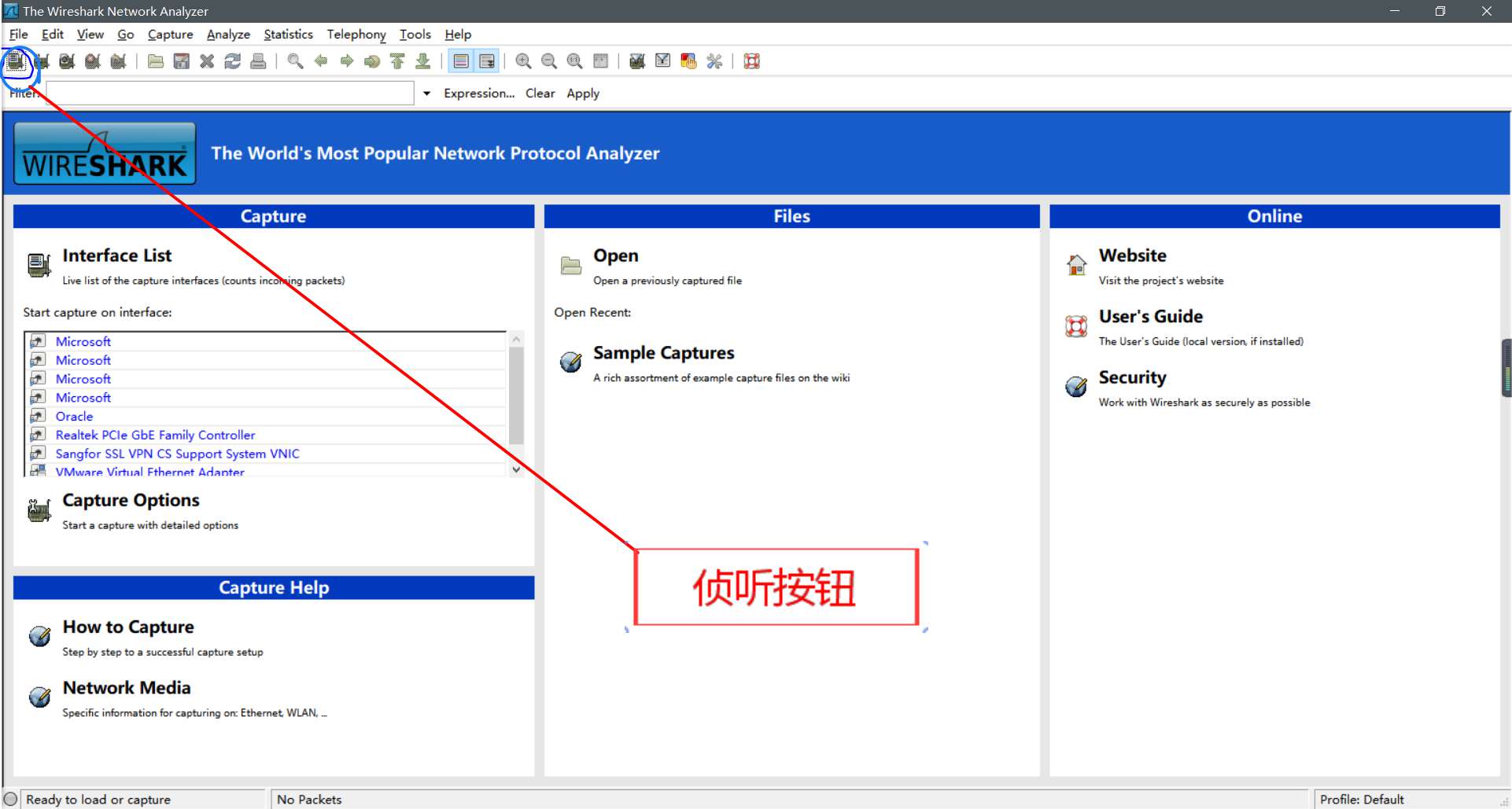Zoom out the packet text
This screenshot has height=809, width=1512.
click(549, 61)
